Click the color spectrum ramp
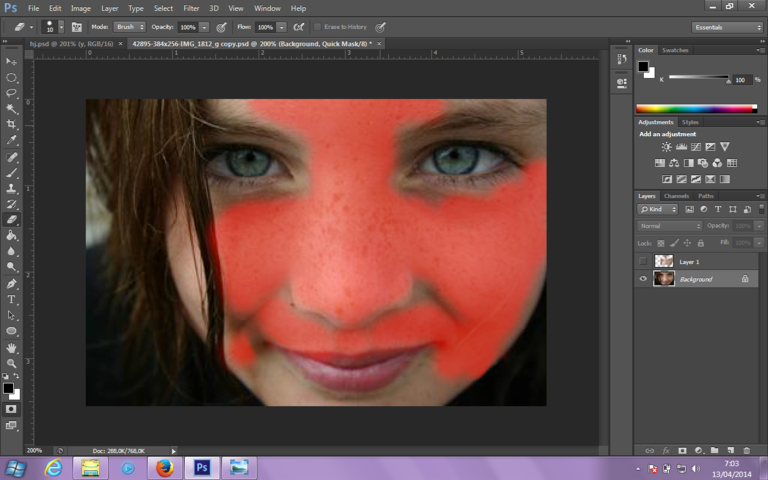 coord(696,108)
